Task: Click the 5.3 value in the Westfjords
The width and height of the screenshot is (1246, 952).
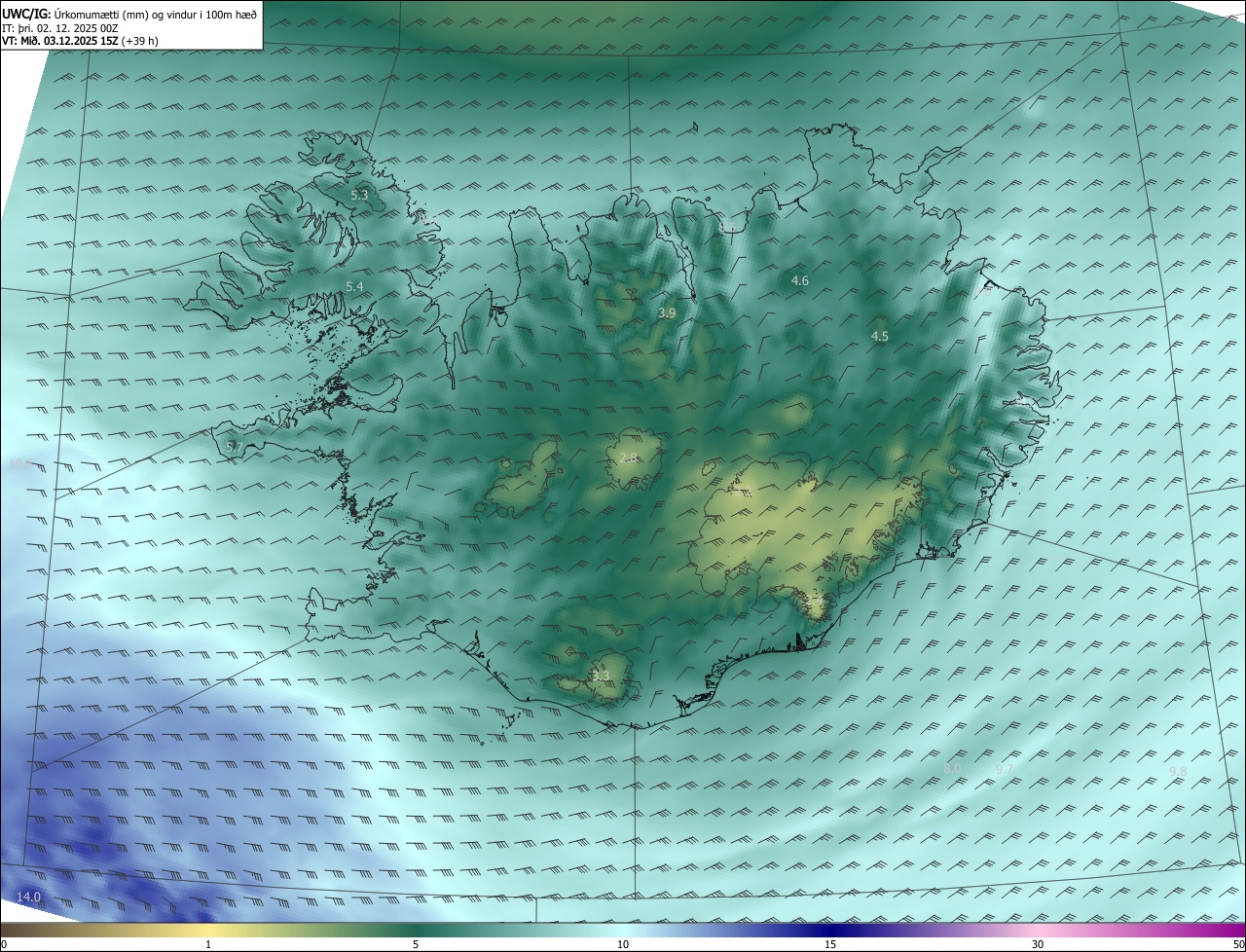Action: (360, 196)
